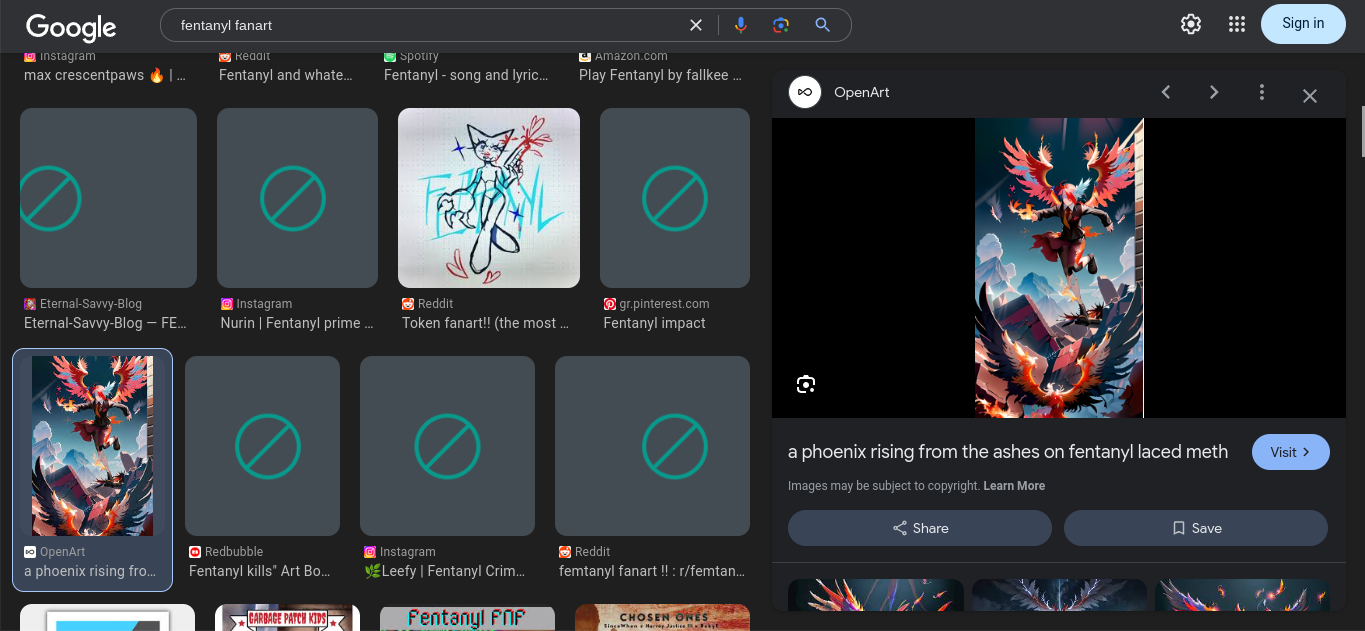The image size is (1365, 631).
Task: Click the OpenArt logo in preview panel
Action: pos(805,92)
